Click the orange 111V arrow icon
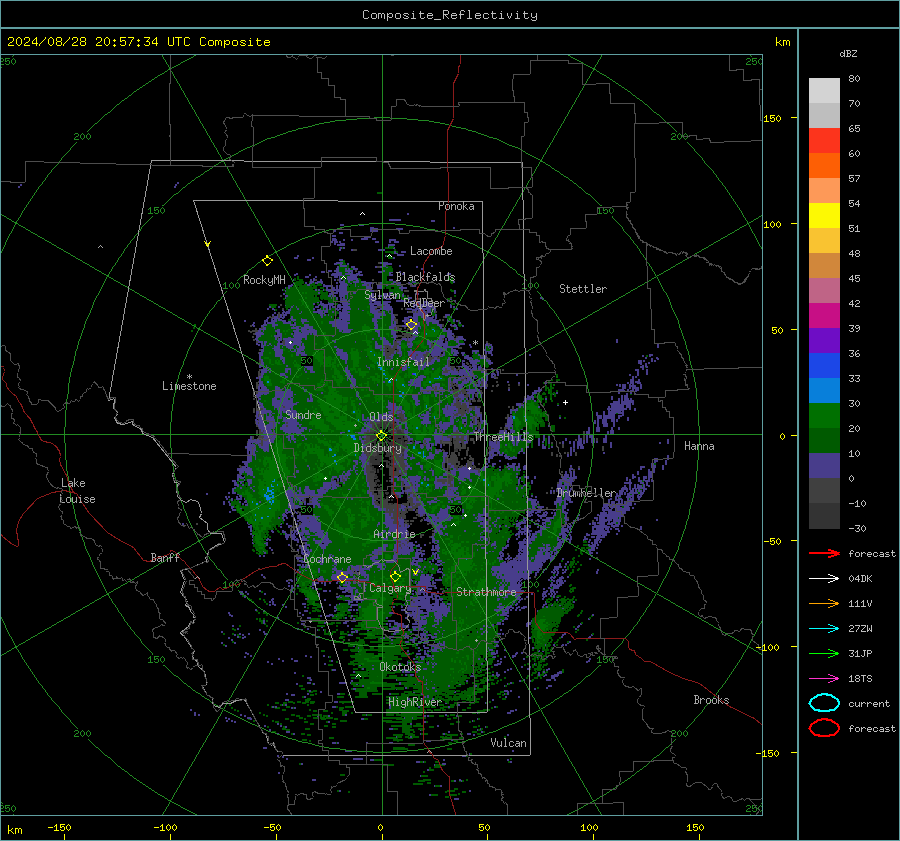The image size is (900, 841). [x=824, y=603]
